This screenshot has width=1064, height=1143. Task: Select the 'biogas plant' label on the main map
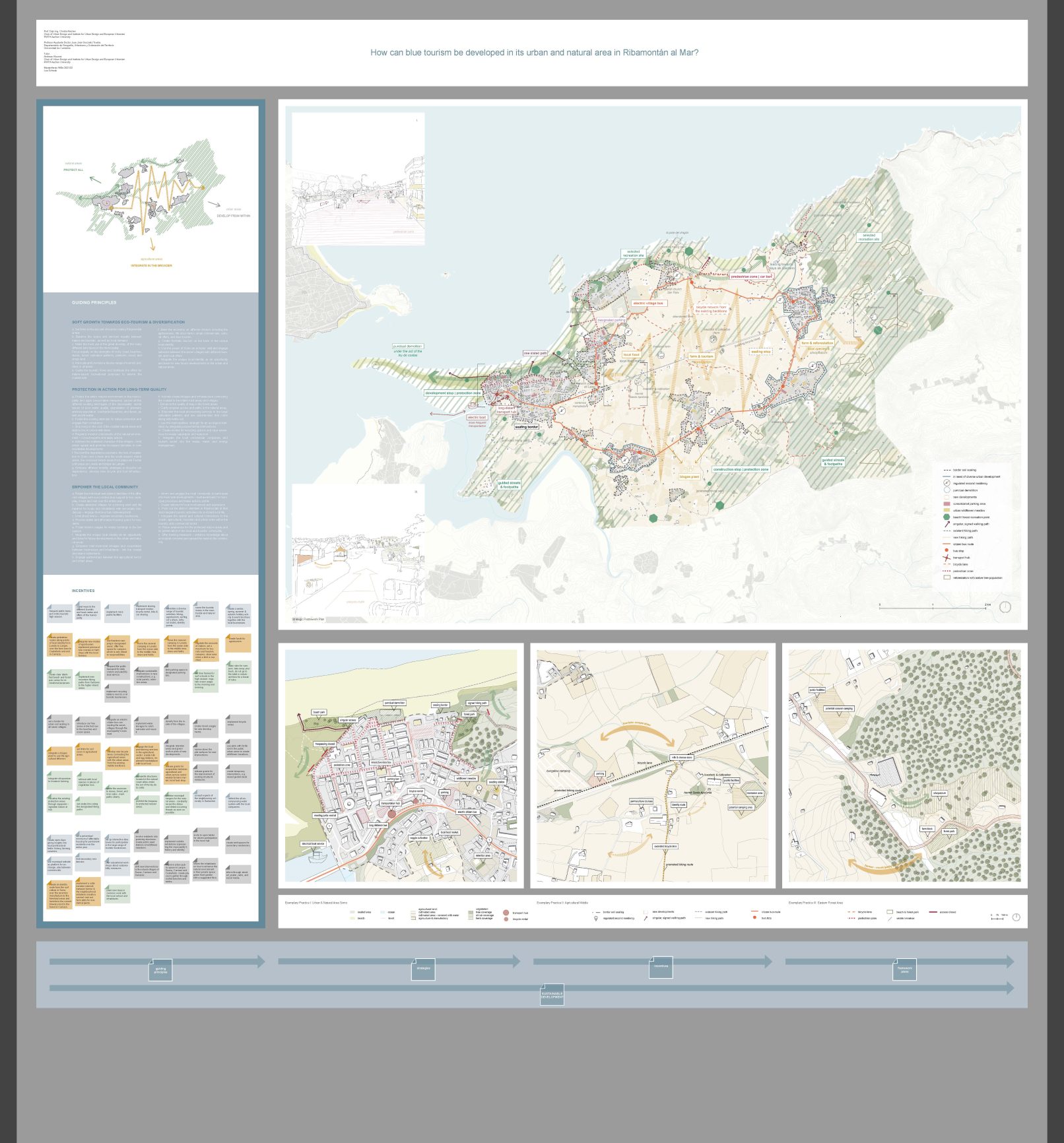(688, 476)
